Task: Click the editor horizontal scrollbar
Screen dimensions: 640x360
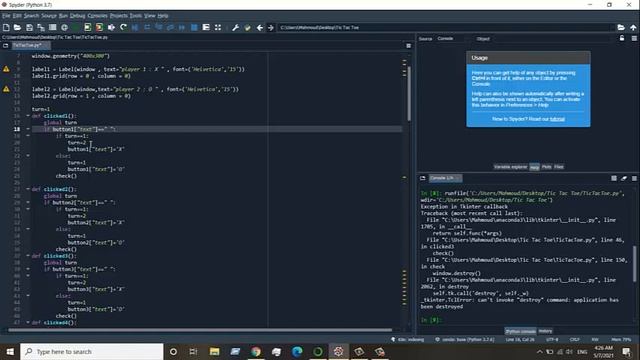Action: [200, 330]
